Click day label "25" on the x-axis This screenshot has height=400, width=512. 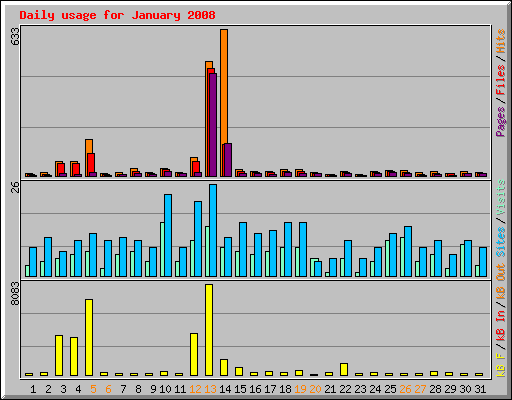[x=390, y=389]
